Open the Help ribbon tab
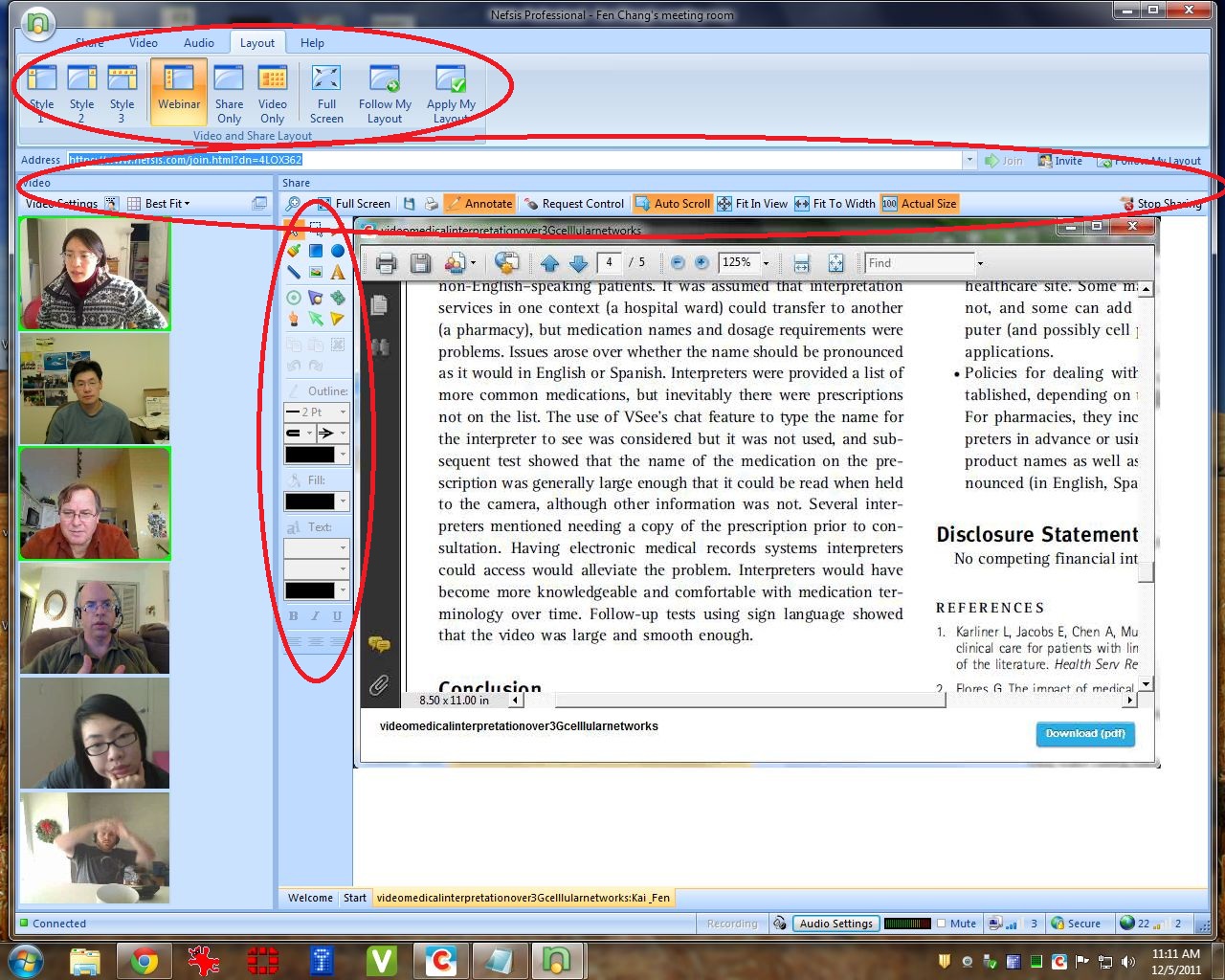This screenshot has width=1225, height=980. tap(312, 42)
